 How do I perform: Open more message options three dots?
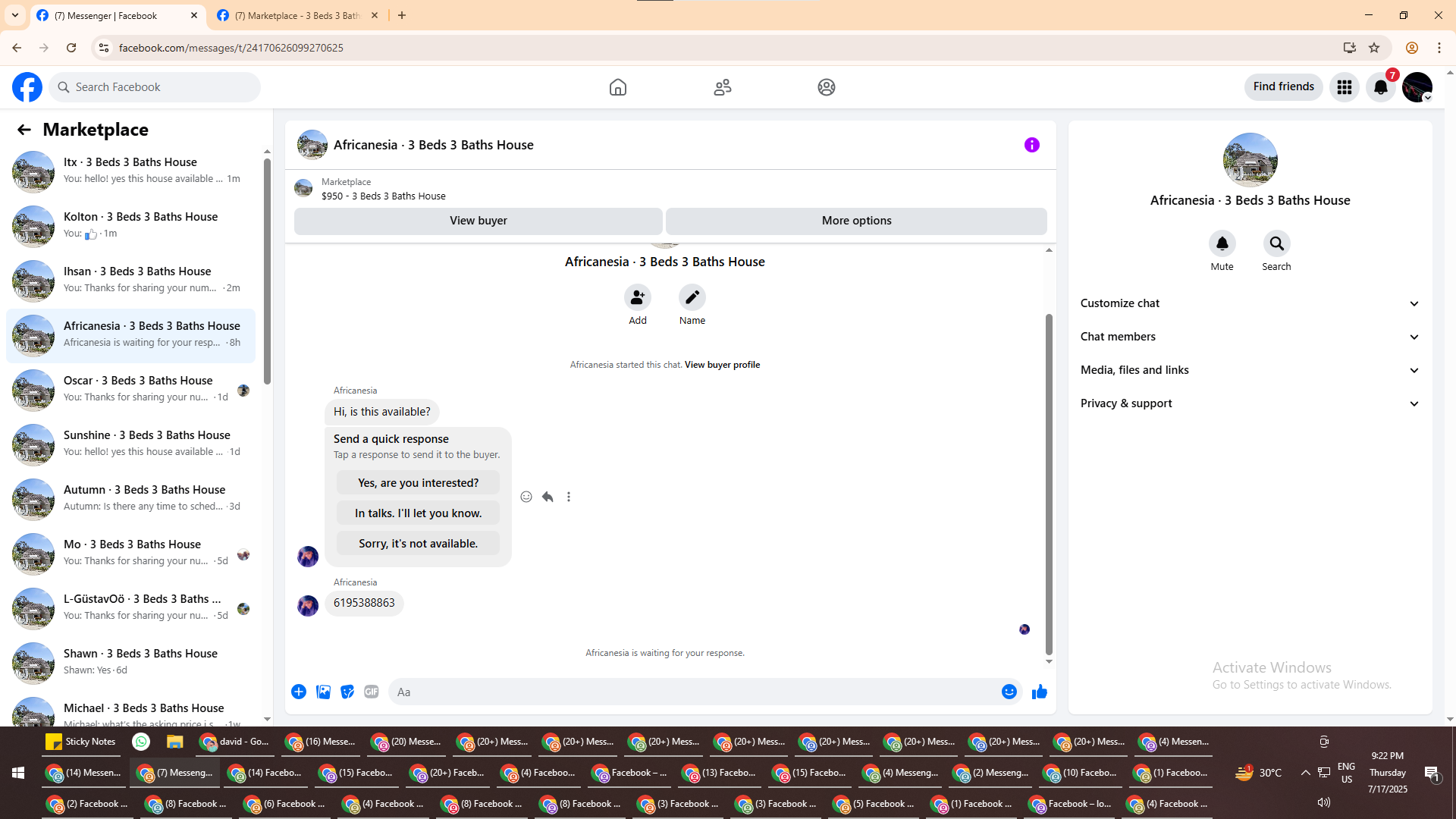[569, 497]
